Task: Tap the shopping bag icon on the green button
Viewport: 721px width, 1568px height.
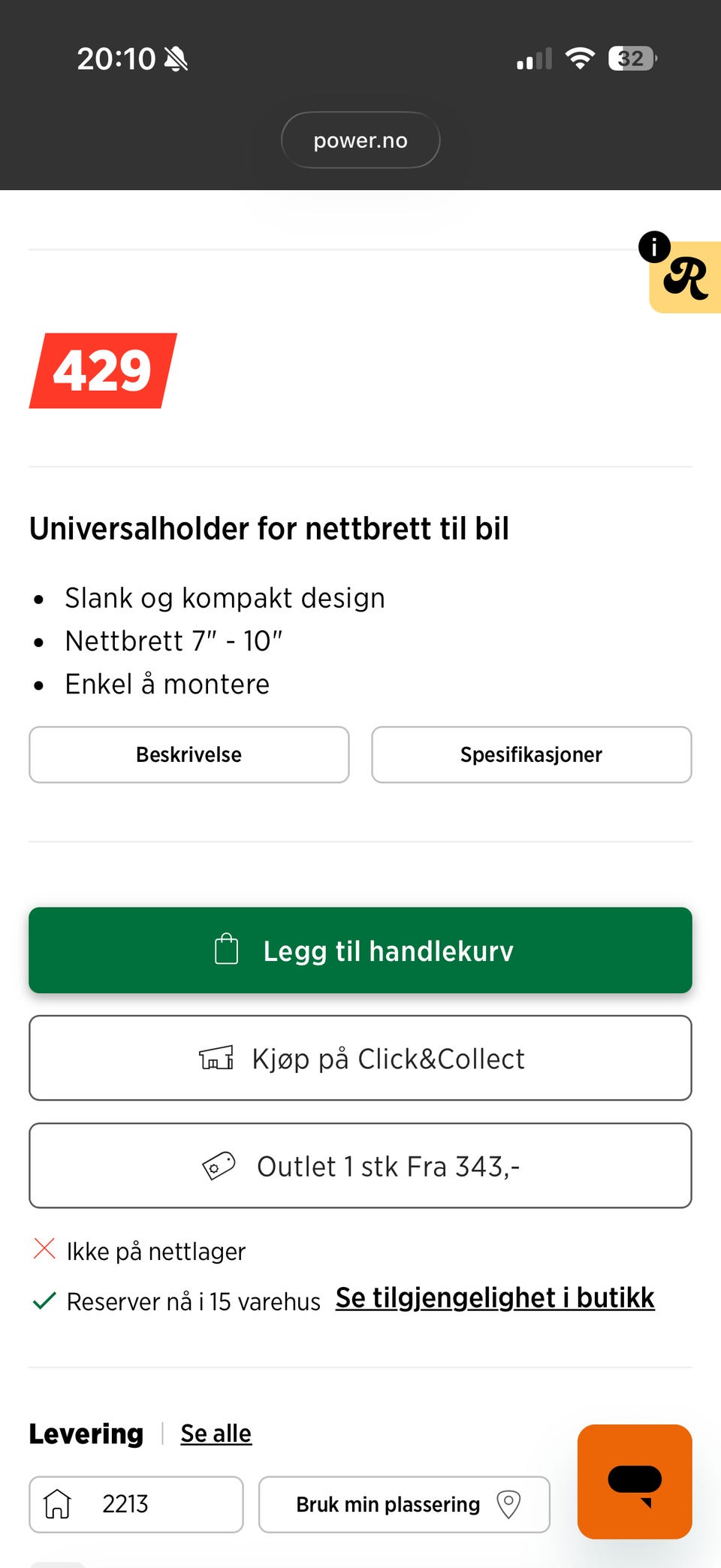Action: pyautogui.click(x=226, y=949)
